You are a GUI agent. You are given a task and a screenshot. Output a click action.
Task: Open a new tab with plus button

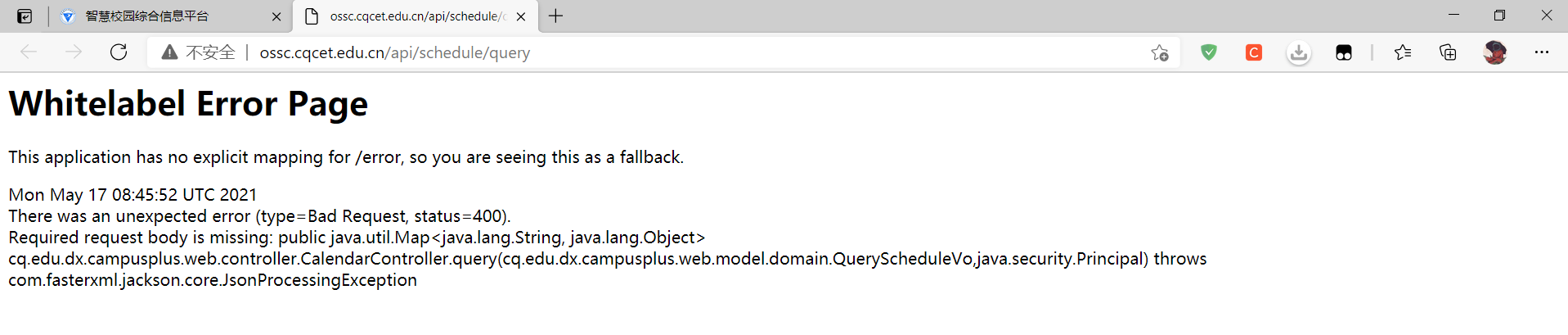(x=556, y=16)
